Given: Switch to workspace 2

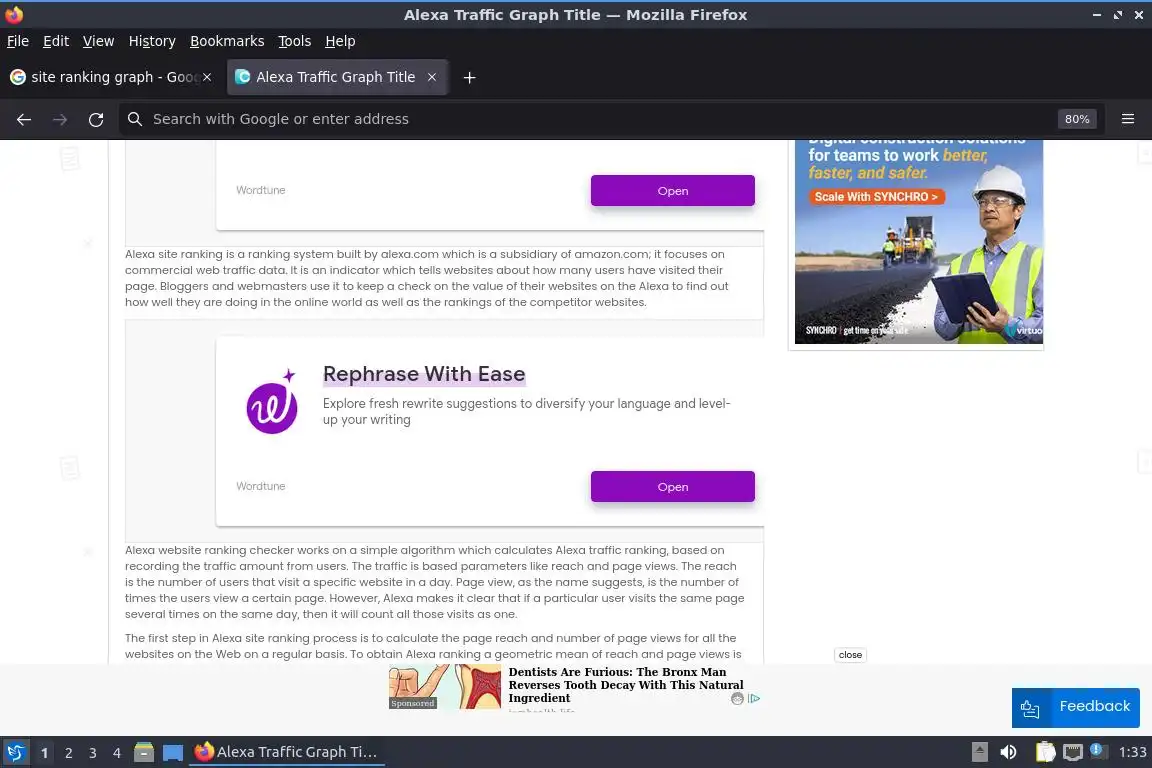Looking at the screenshot, I should point(69,753).
